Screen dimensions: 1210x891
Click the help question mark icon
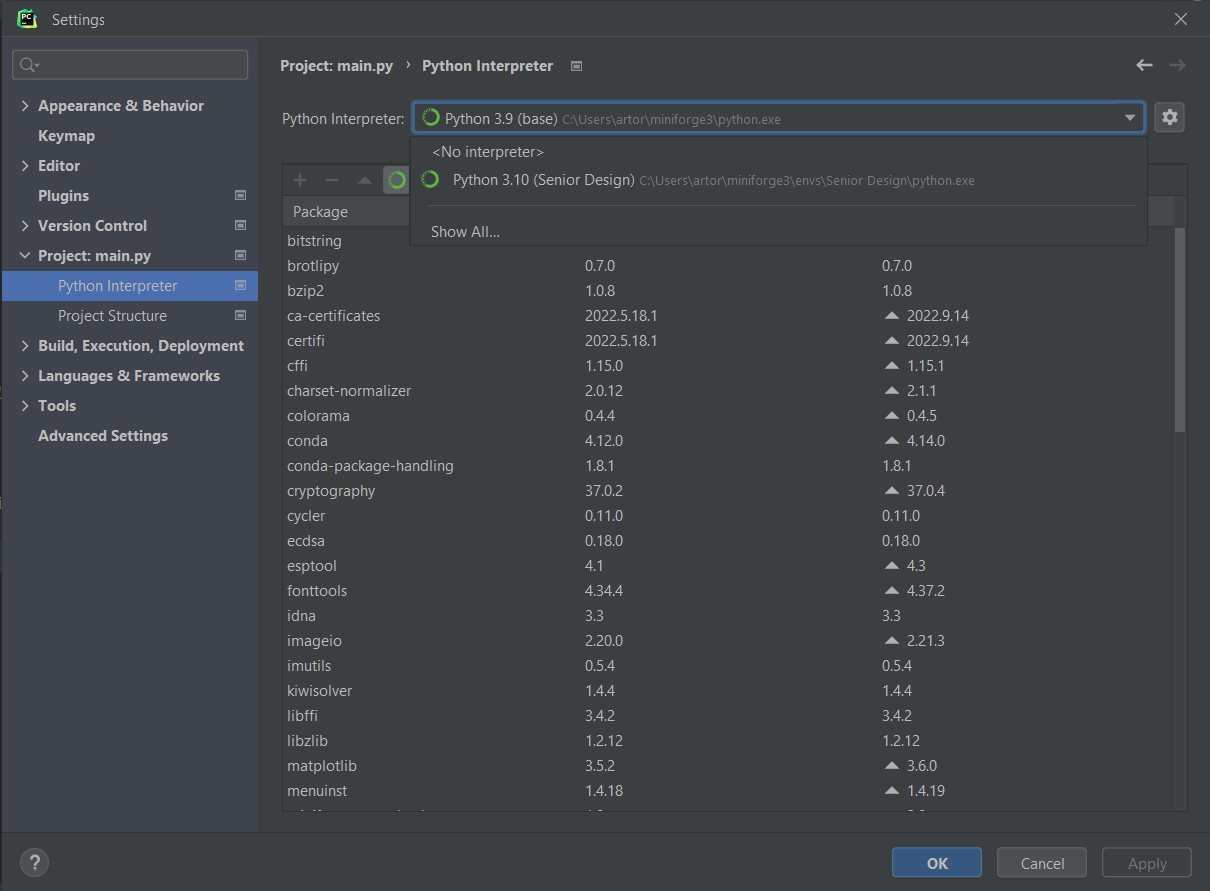tap(34, 863)
